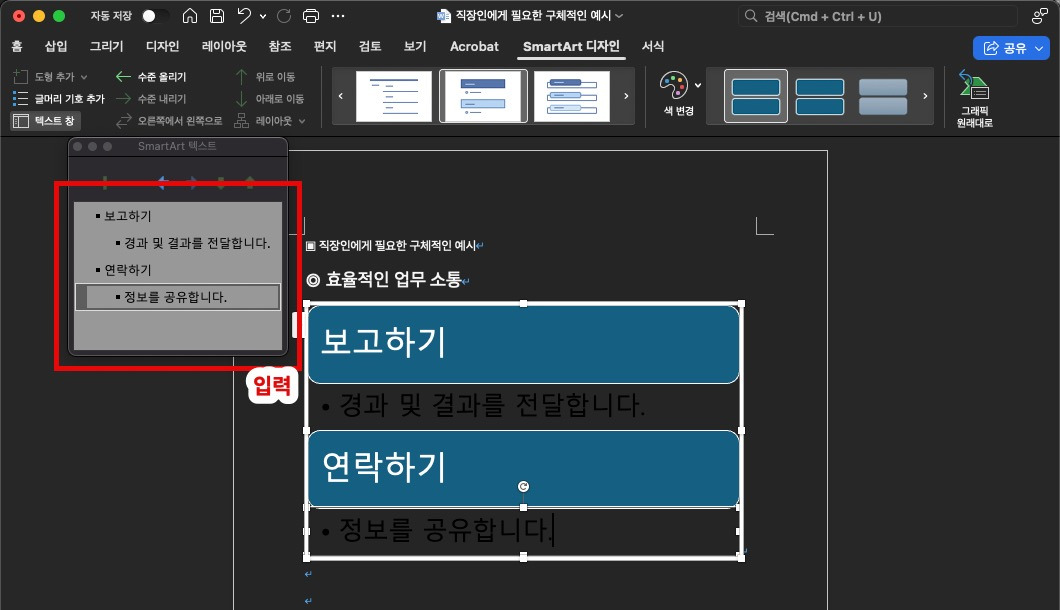The image size is (1060, 610).
Task: Click the collaboration people icon
Action: [x=1040, y=16]
